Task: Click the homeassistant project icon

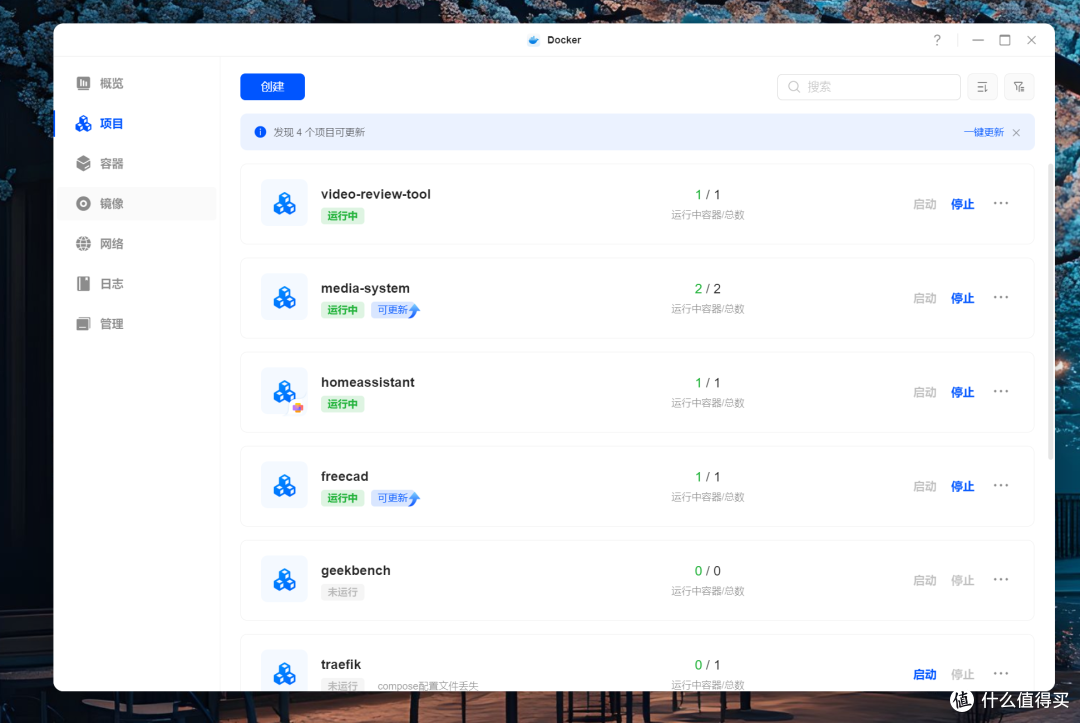Action: coord(284,391)
